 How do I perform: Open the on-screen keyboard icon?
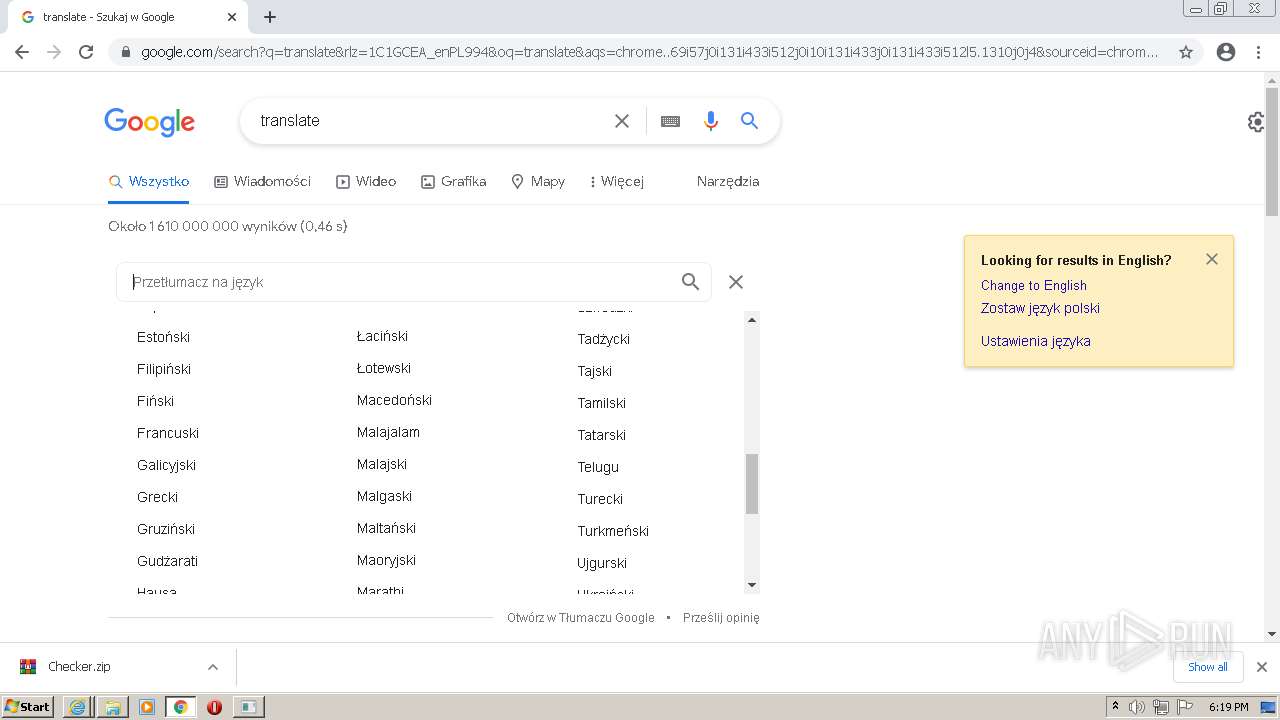(670, 121)
